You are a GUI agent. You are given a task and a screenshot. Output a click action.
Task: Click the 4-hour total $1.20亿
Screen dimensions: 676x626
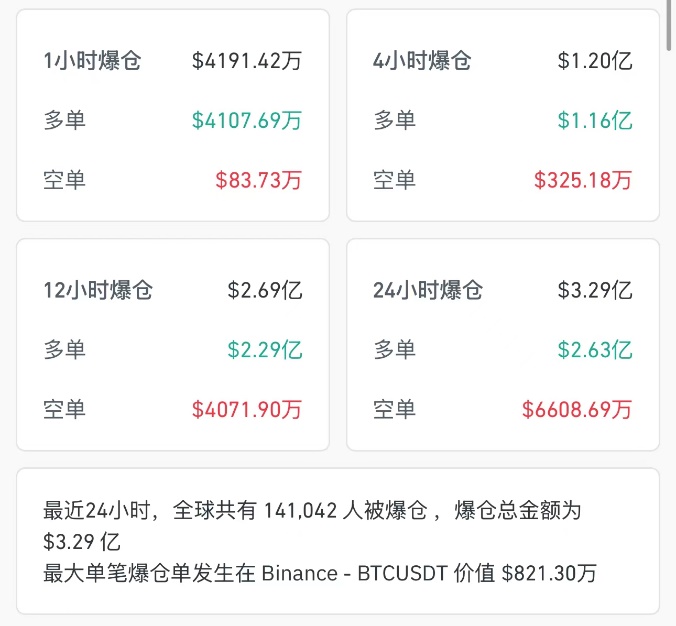click(x=594, y=61)
